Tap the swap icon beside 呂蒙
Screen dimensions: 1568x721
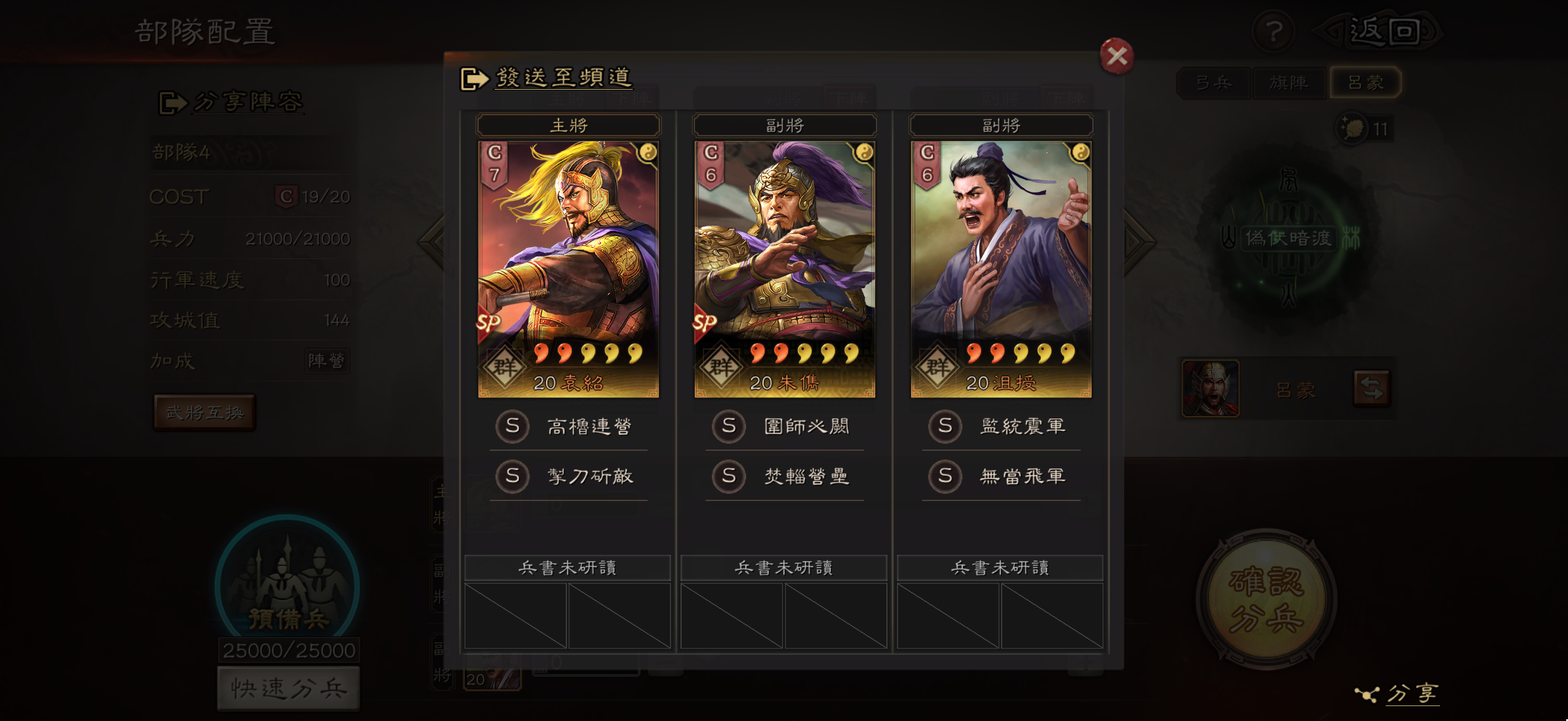(1371, 388)
